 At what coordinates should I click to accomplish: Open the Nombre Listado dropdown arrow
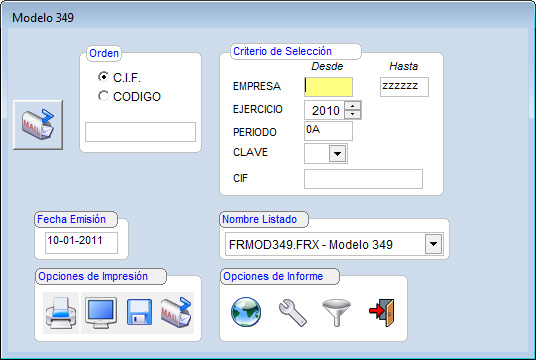click(433, 244)
